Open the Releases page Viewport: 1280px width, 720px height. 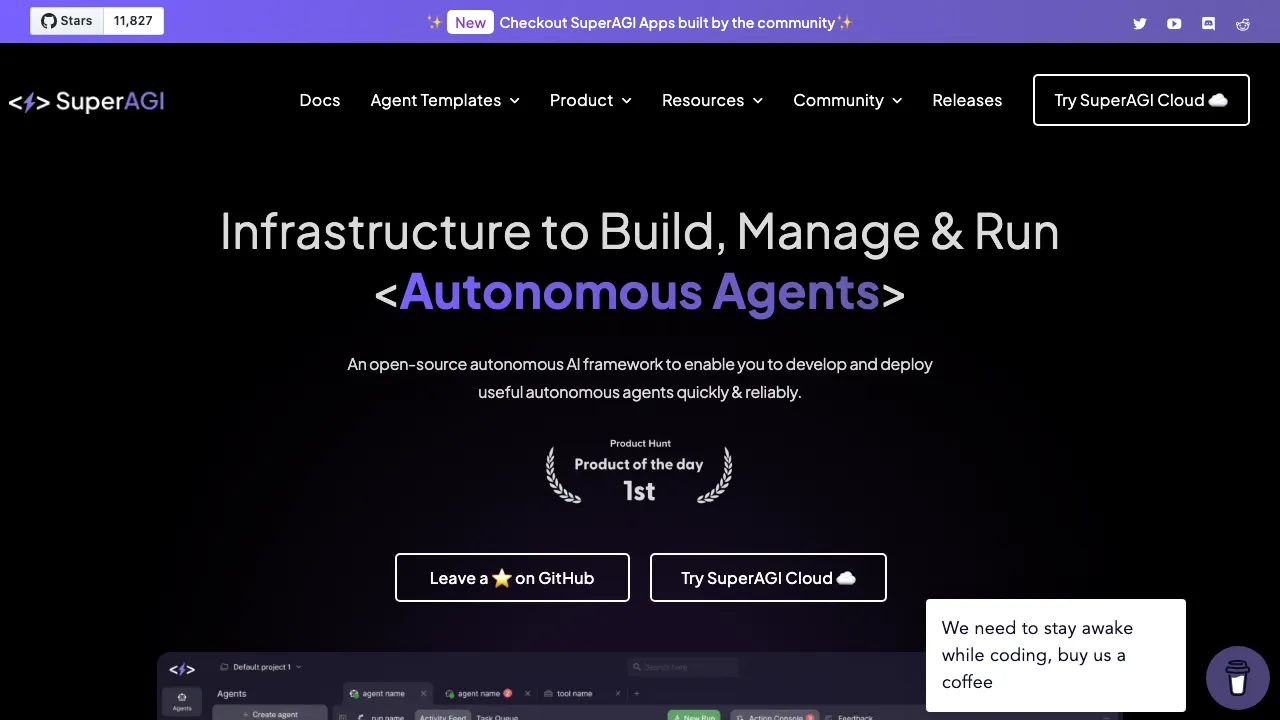point(967,100)
